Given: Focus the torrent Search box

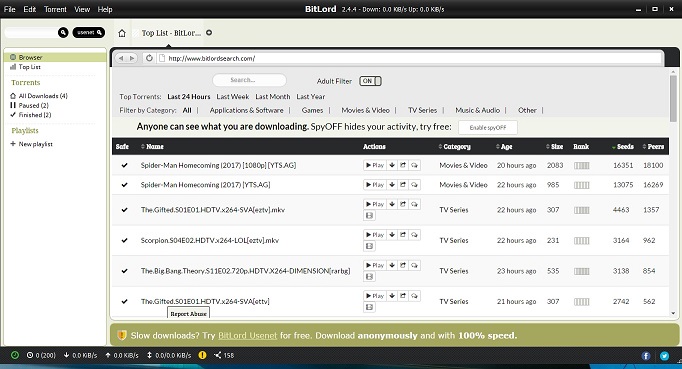Looking at the screenshot, I should [x=249, y=80].
